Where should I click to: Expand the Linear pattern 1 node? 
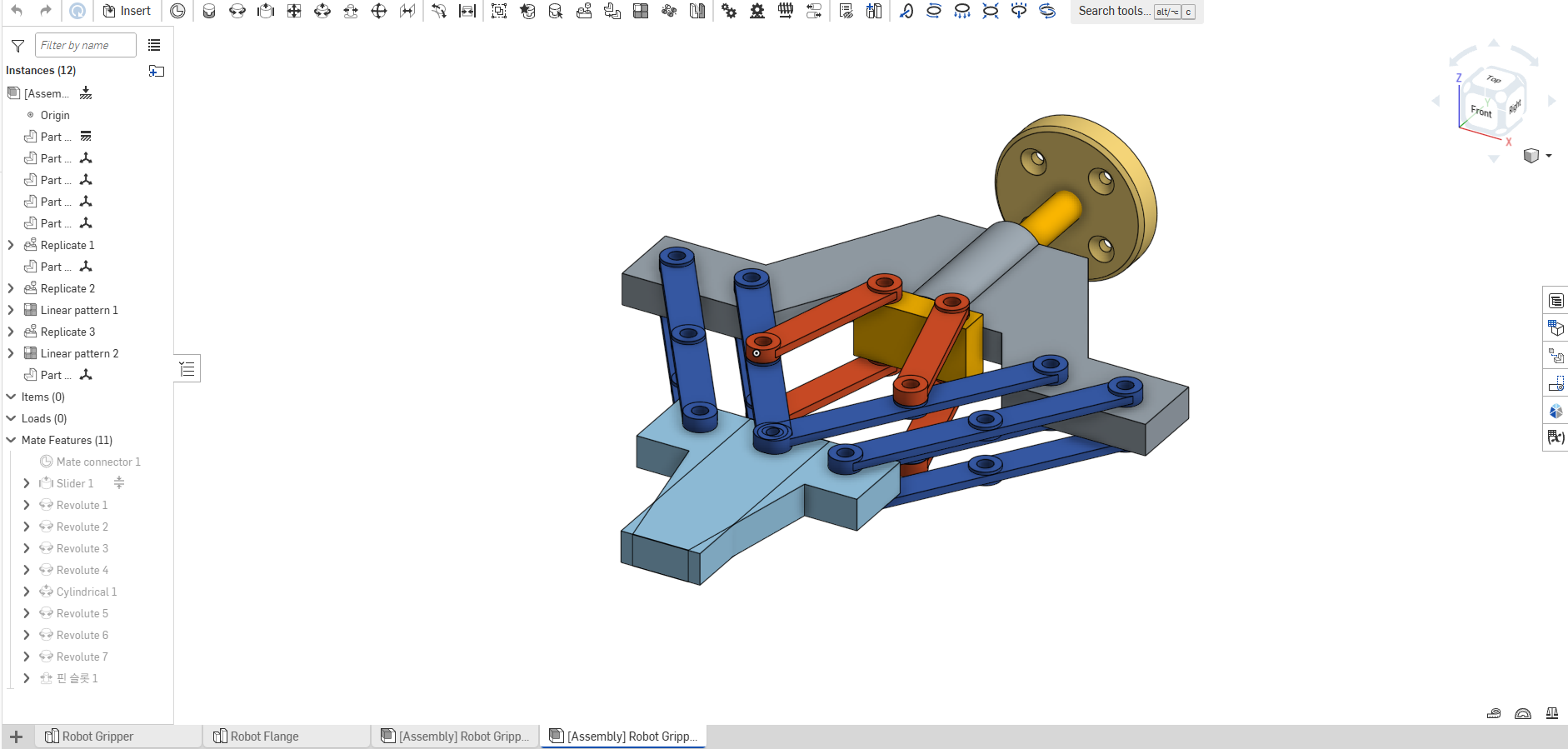tap(11, 310)
